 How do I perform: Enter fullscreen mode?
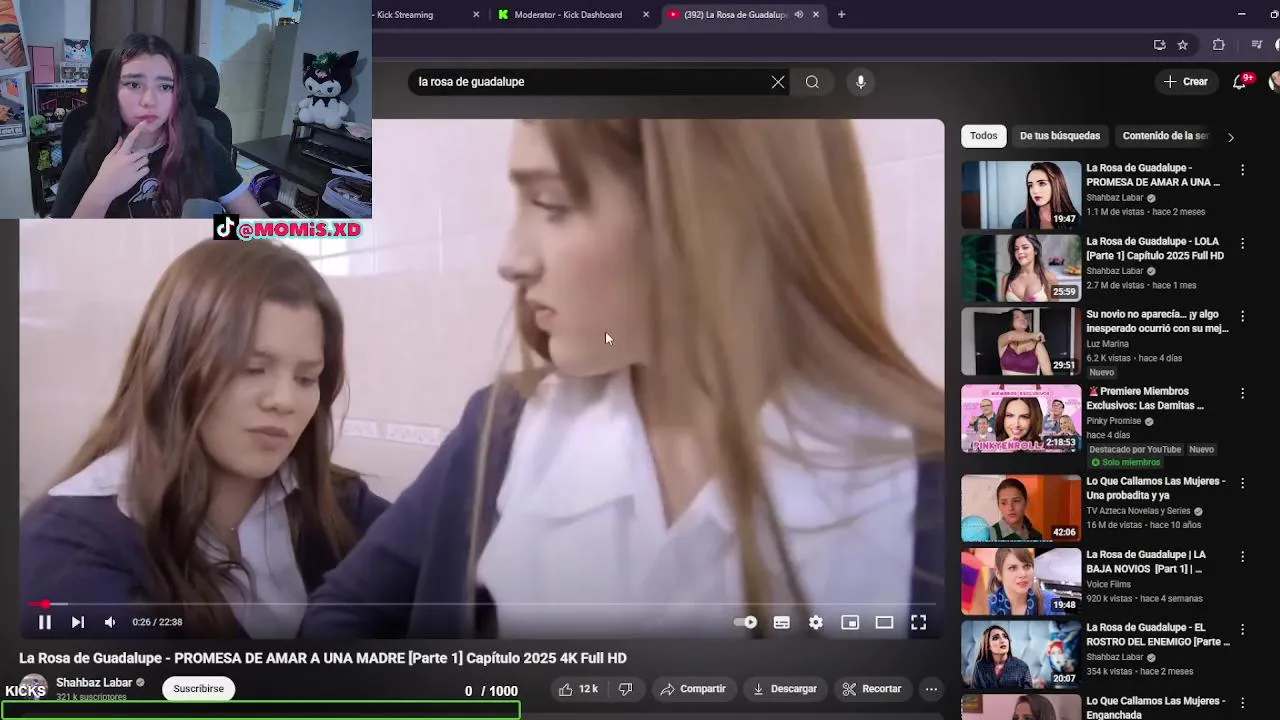pyautogui.click(x=918, y=622)
